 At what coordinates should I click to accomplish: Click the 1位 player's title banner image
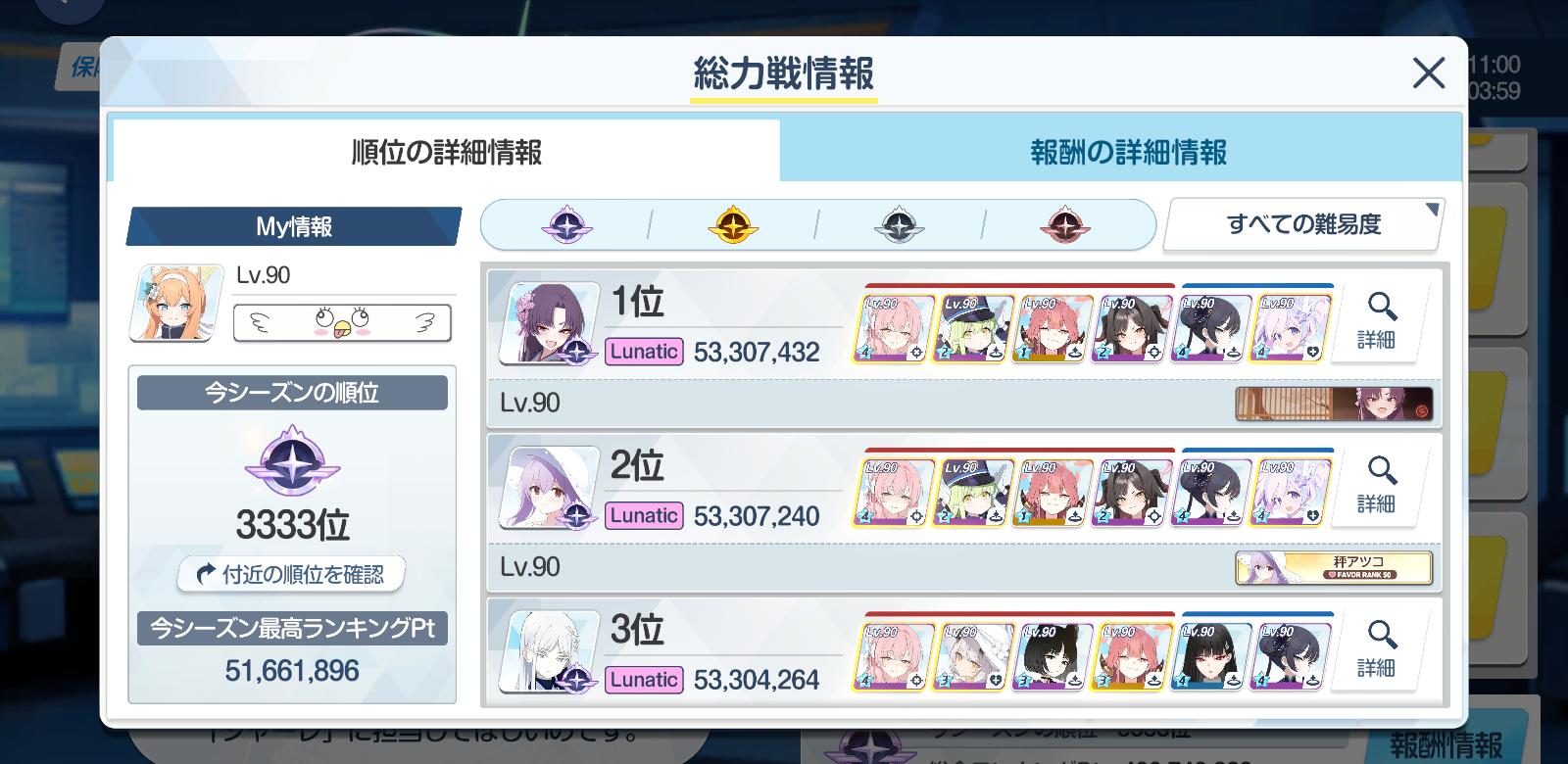[x=1334, y=404]
